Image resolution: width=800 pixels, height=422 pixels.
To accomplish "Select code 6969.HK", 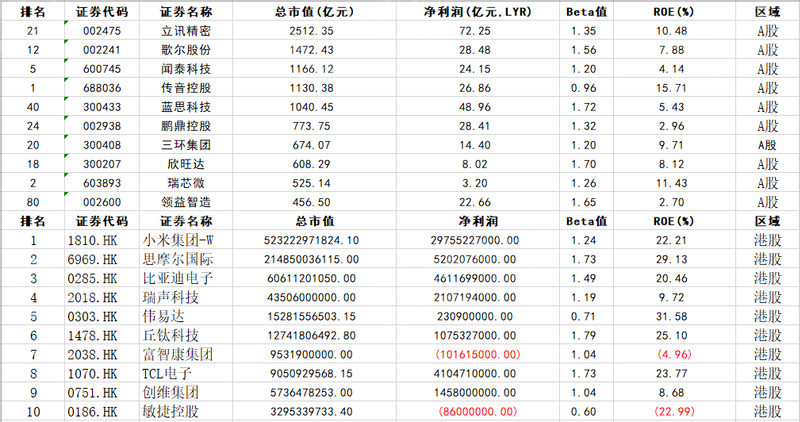I will point(102,259).
